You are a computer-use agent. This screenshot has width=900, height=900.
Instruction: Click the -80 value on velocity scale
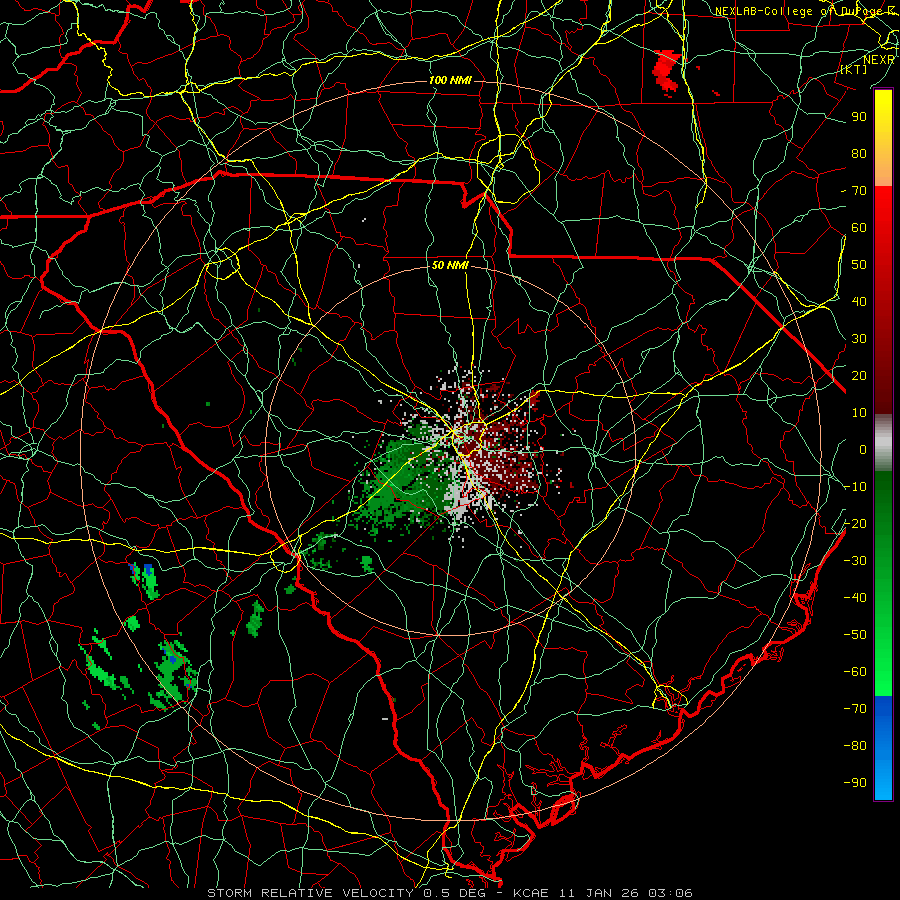click(x=855, y=746)
